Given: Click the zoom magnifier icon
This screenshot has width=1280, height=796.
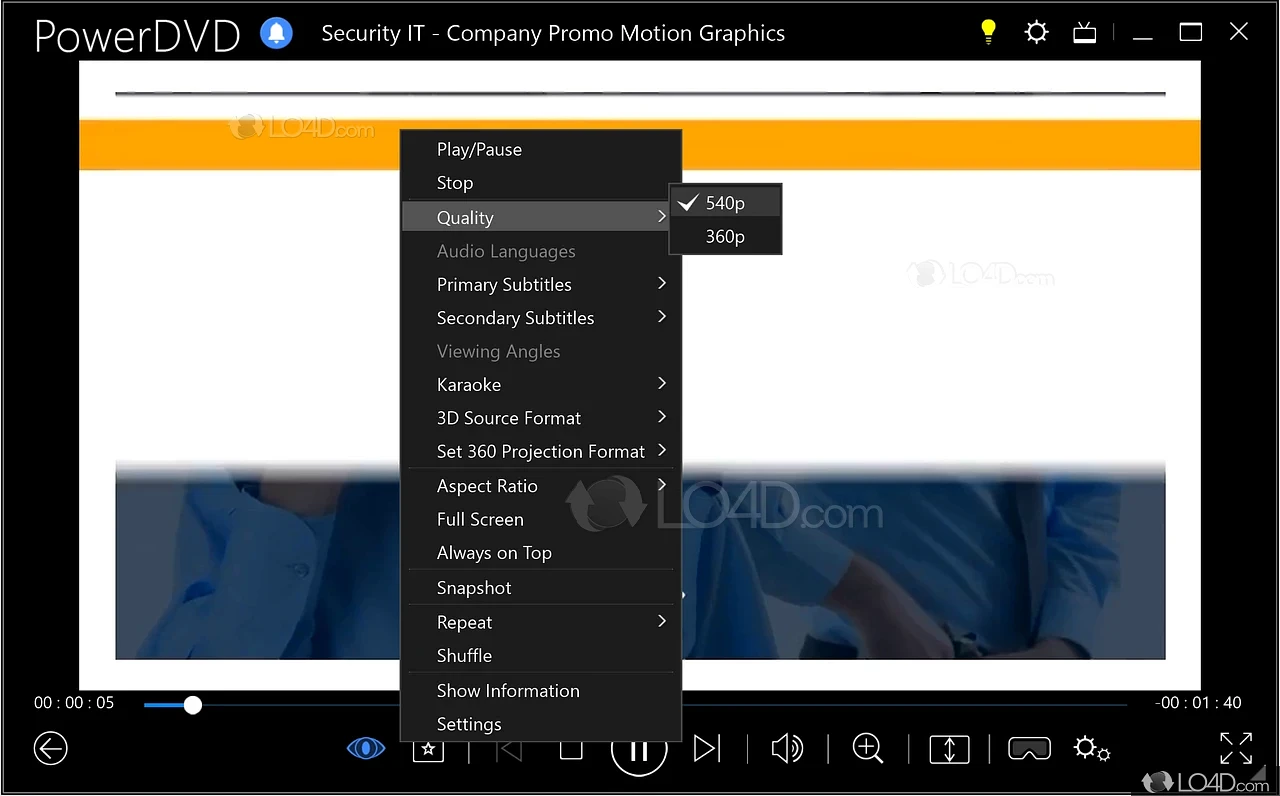Looking at the screenshot, I should coord(867,748).
